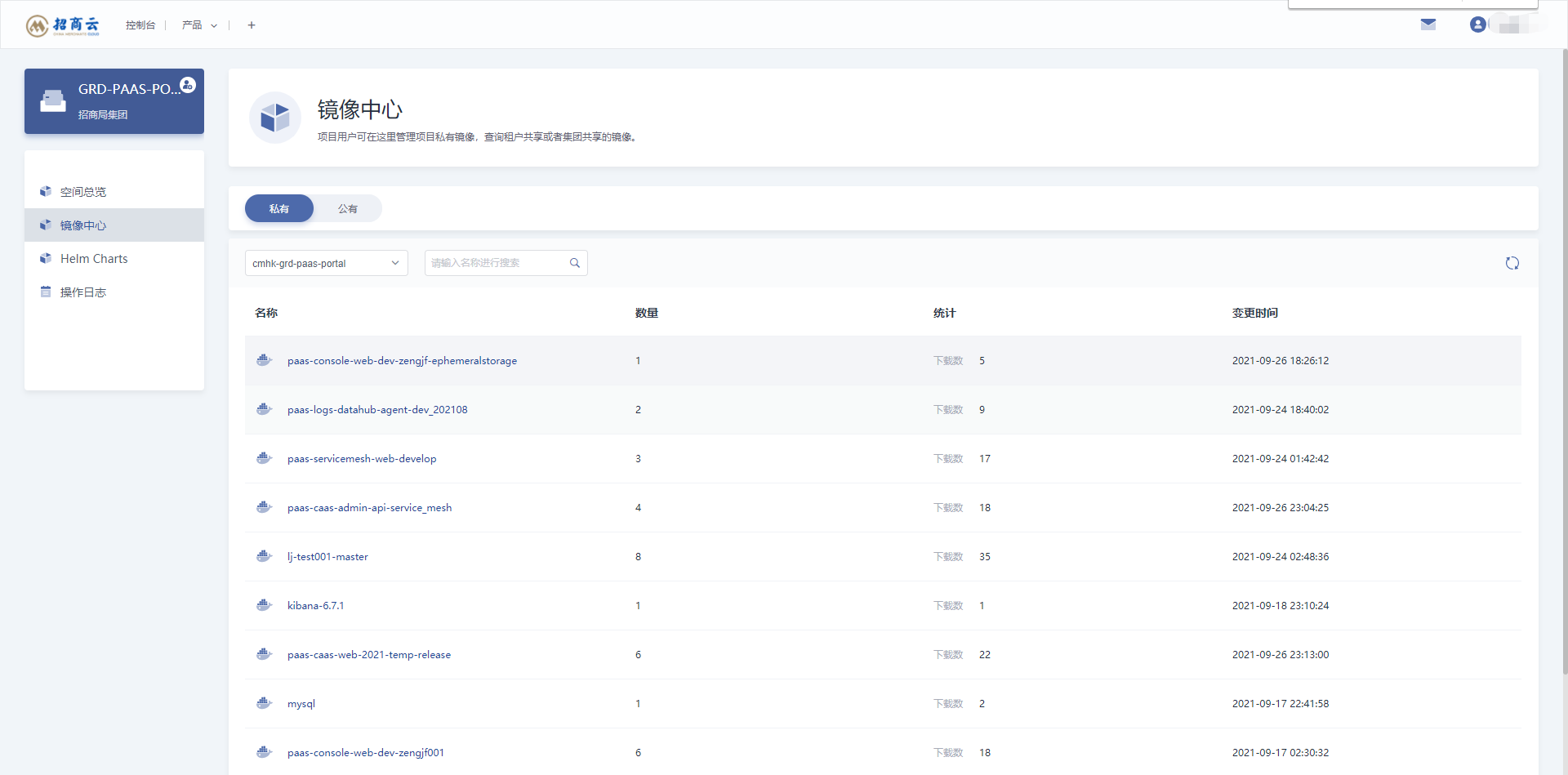The image size is (1568, 775).
Task: Open 操作日志 menu item
Action: pos(114,292)
